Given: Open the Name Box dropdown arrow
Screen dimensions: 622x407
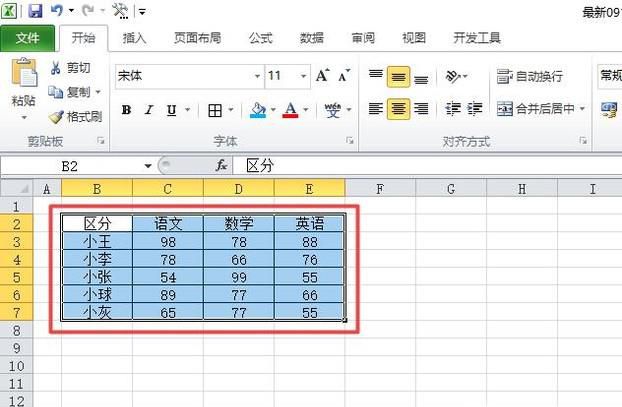Looking at the screenshot, I should pyautogui.click(x=148, y=166).
